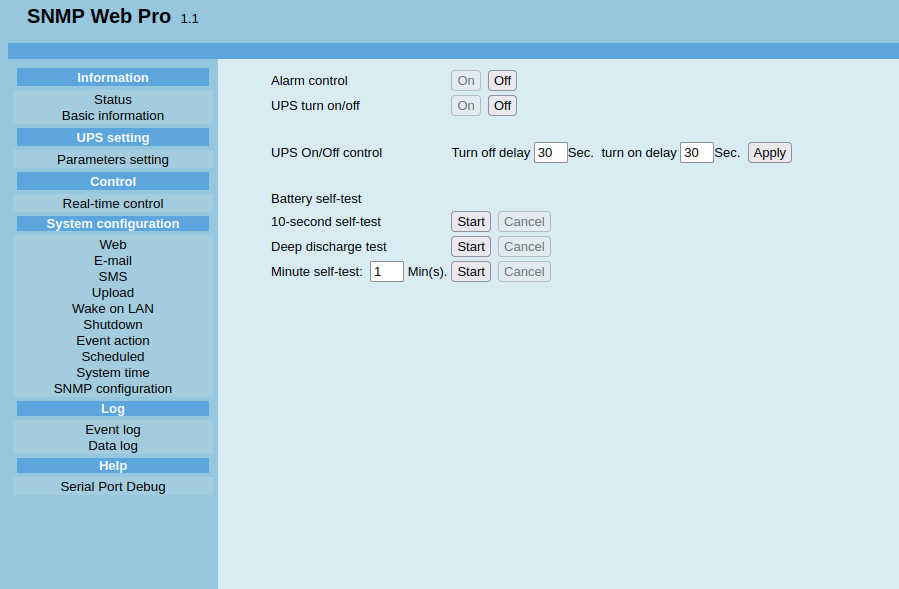Turn UPS Off via turn on/off row
Screen dimensions: 899x589
point(502,106)
